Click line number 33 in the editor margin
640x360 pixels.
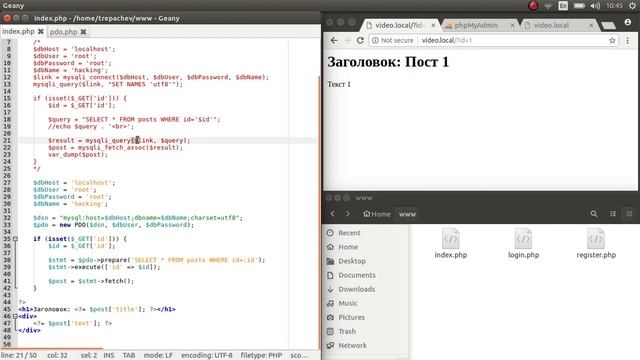click(x=7, y=225)
